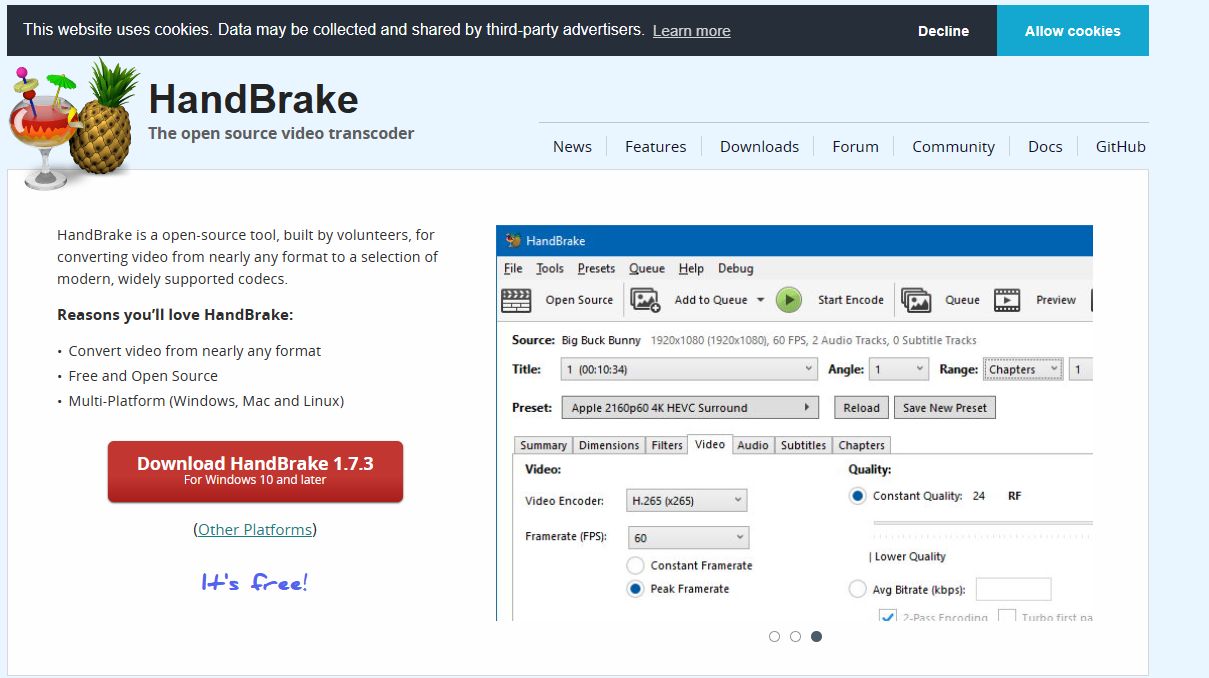This screenshot has width=1209, height=678.
Task: Open the Queue menu in menu bar
Action: 647,269
